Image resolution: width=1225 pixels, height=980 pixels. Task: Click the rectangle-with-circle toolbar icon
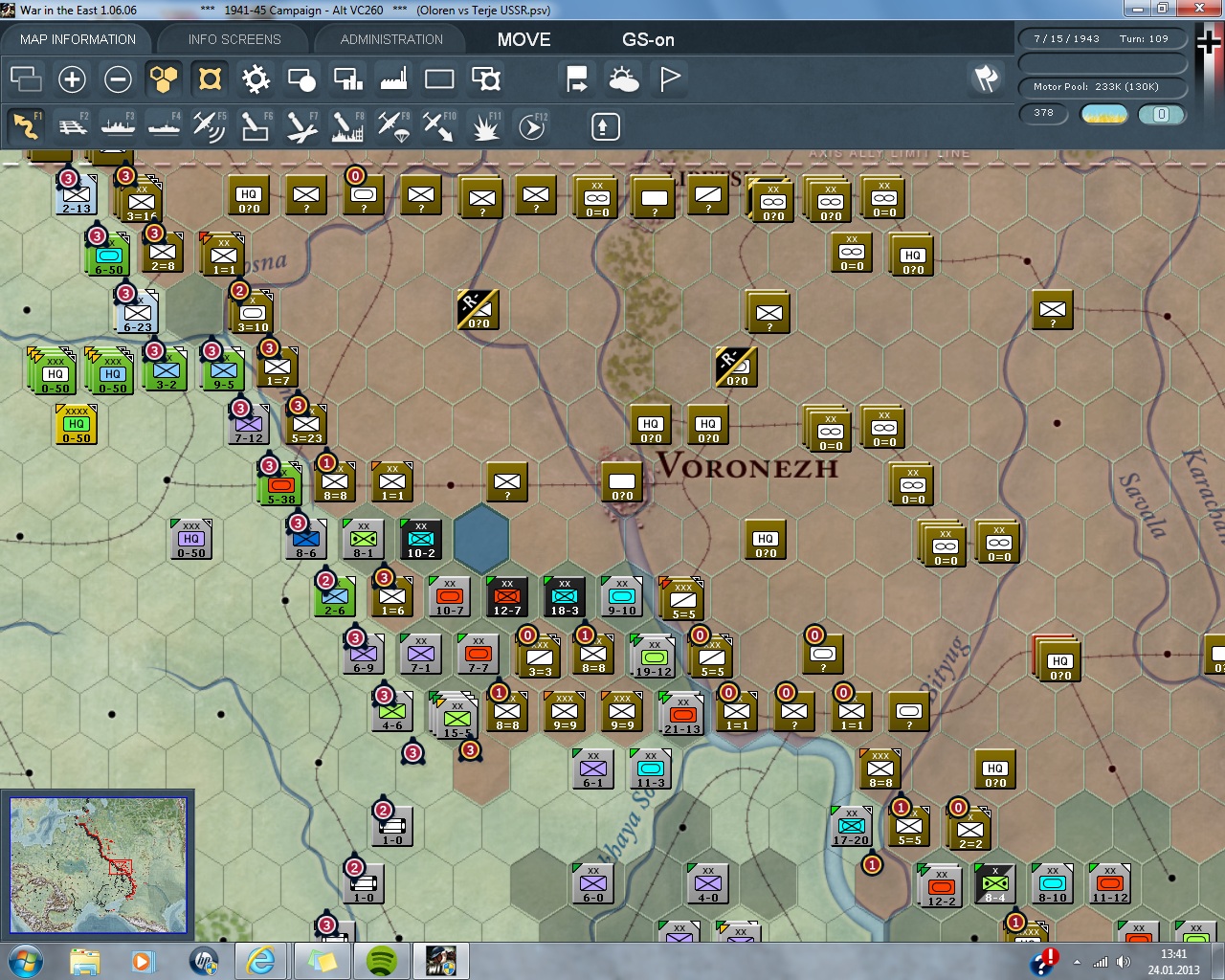(x=301, y=78)
